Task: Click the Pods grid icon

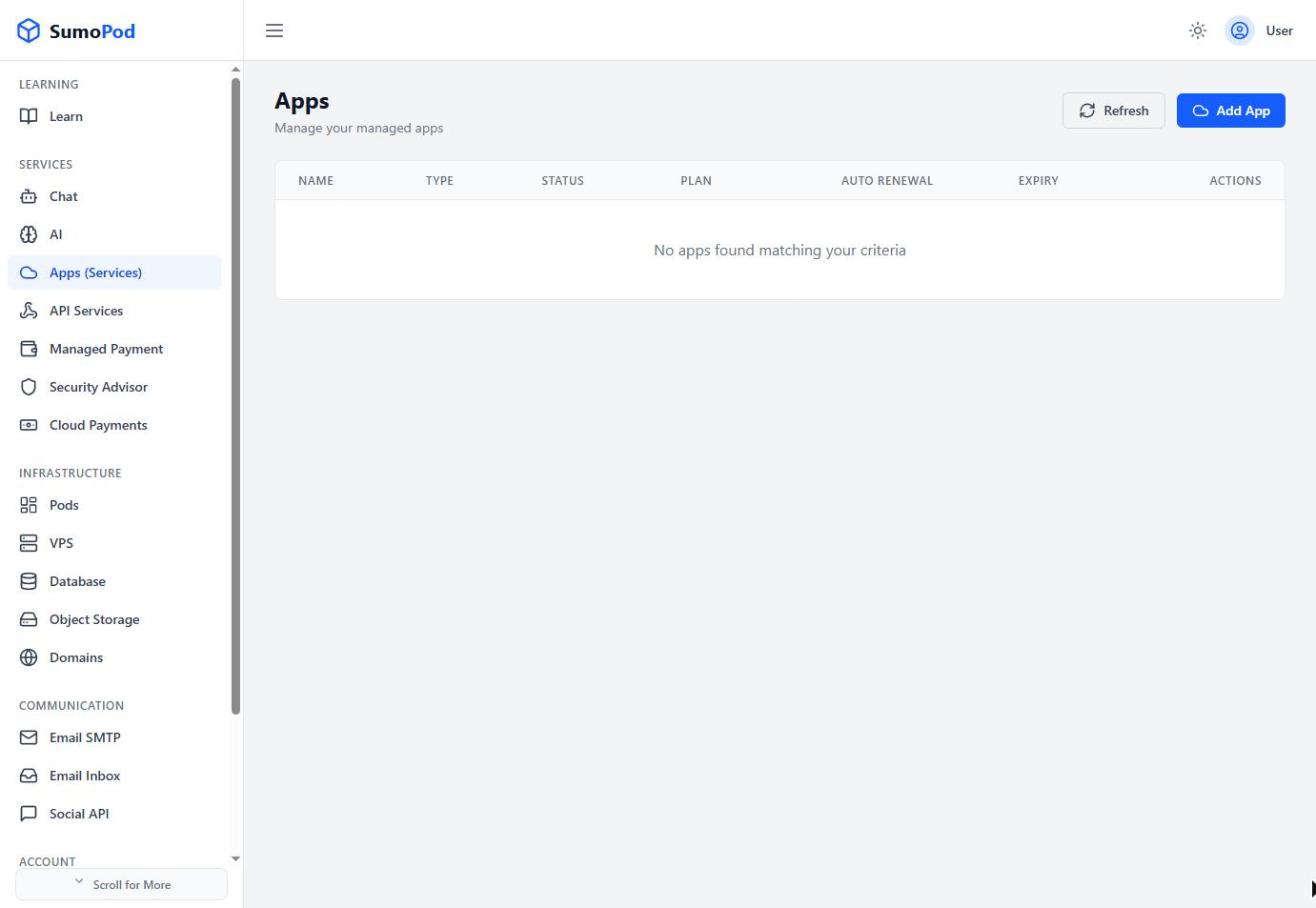Action: [x=29, y=505]
